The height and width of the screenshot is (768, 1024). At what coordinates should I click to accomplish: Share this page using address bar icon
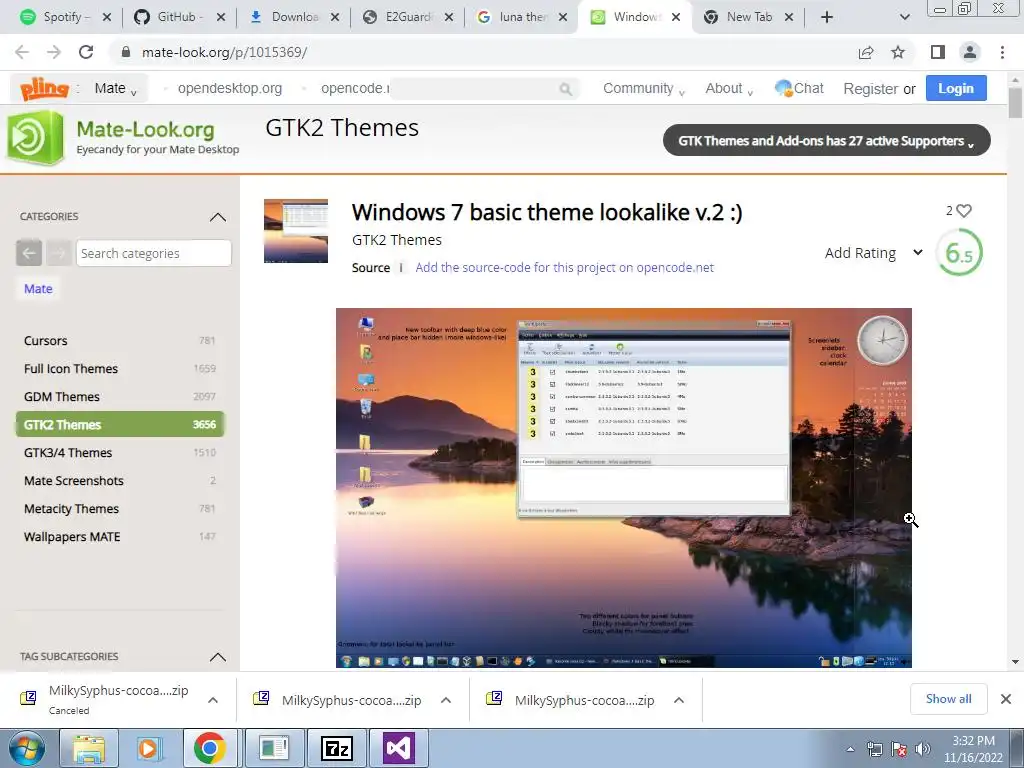866,52
